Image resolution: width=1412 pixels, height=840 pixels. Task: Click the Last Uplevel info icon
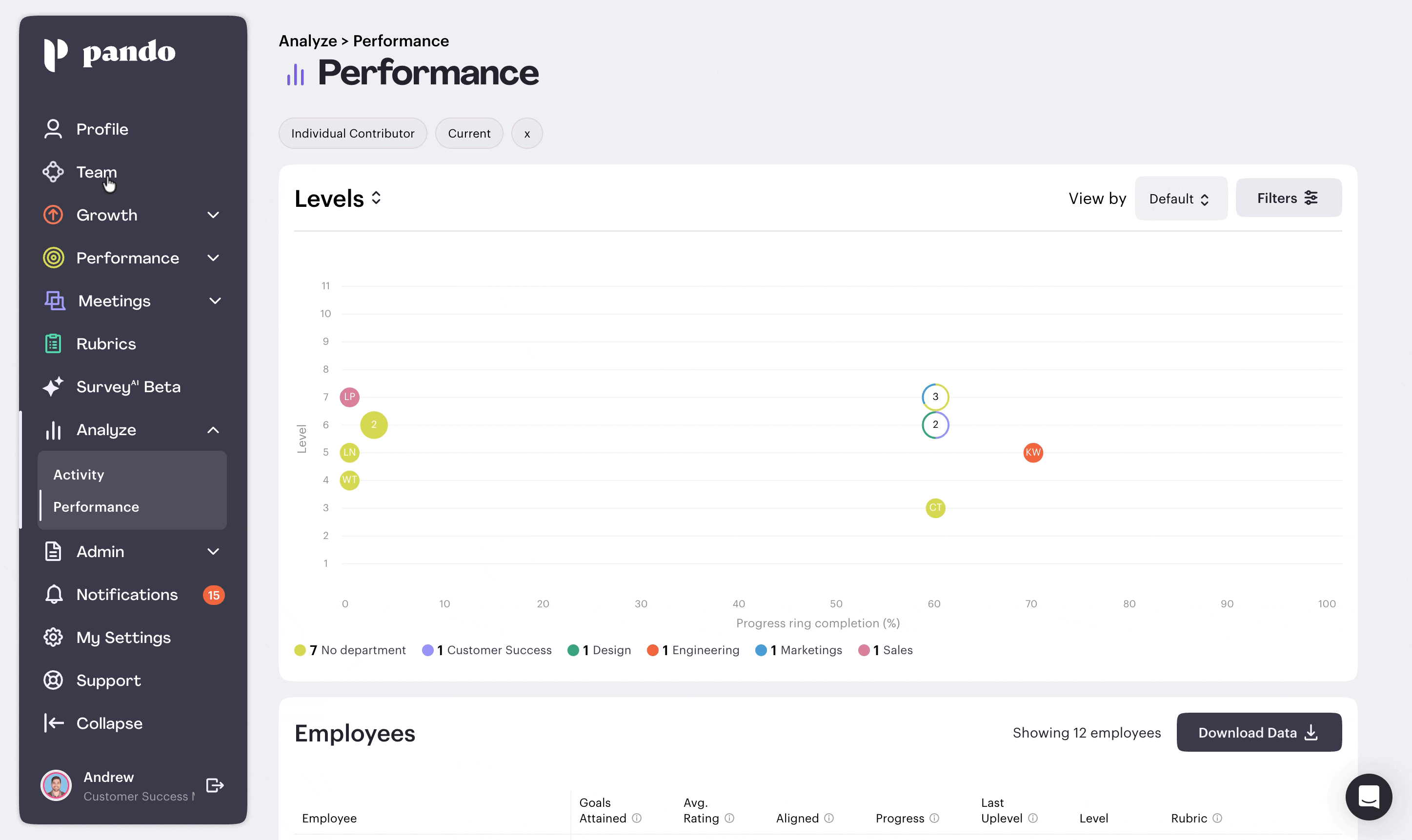(x=1033, y=819)
